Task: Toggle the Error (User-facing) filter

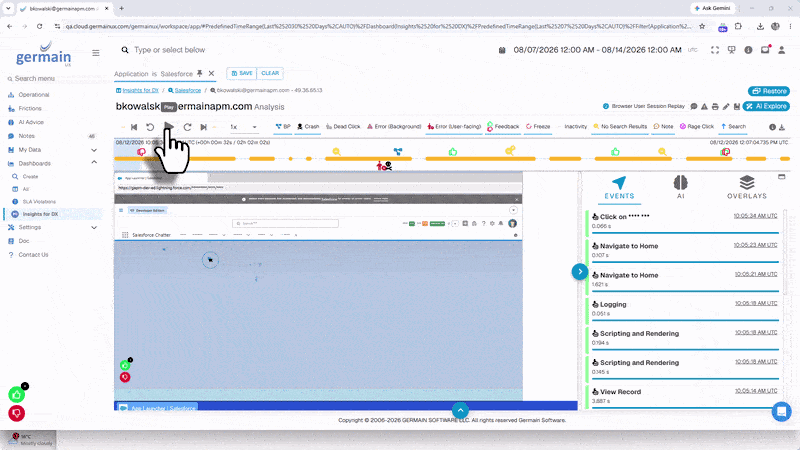Action: [454, 127]
